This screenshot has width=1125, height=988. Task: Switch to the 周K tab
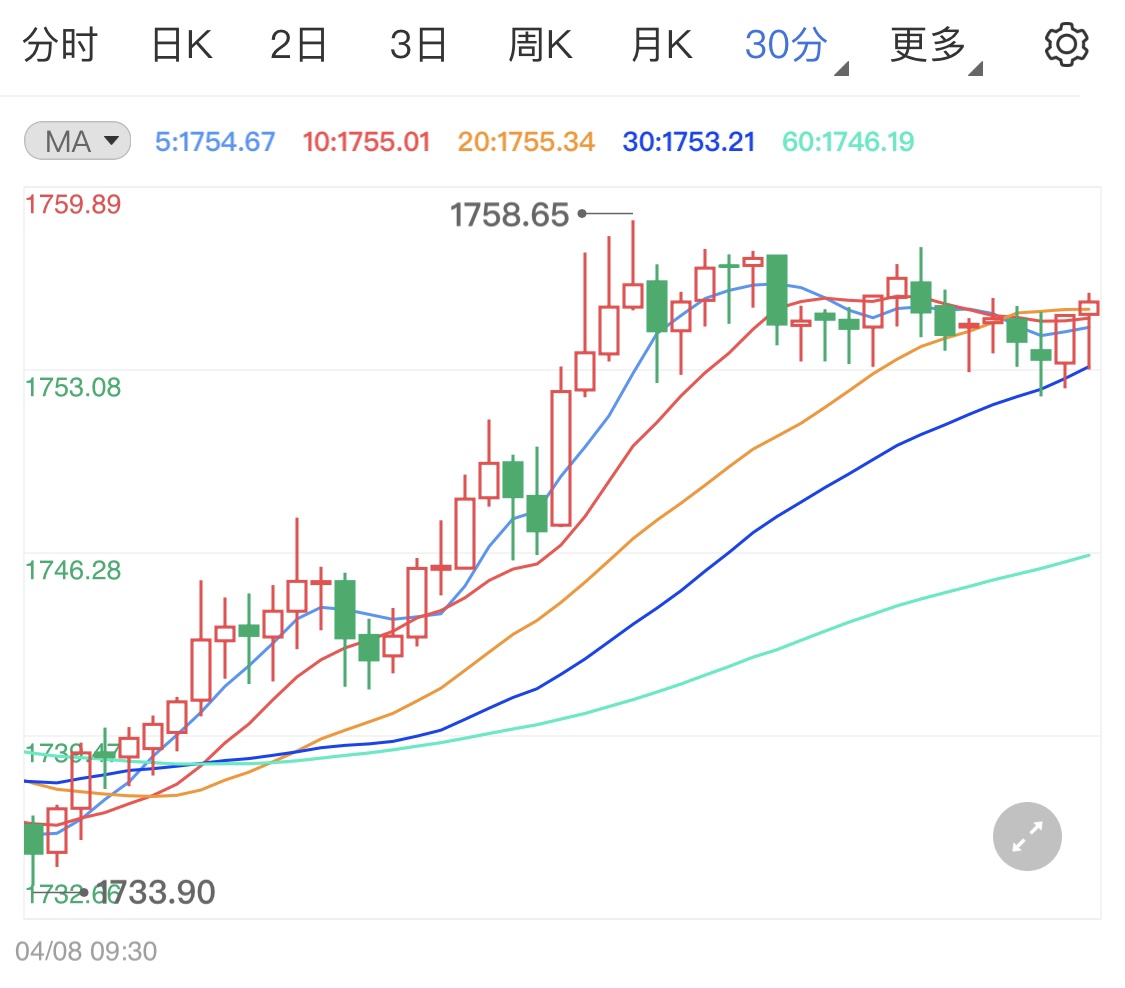[x=540, y=45]
